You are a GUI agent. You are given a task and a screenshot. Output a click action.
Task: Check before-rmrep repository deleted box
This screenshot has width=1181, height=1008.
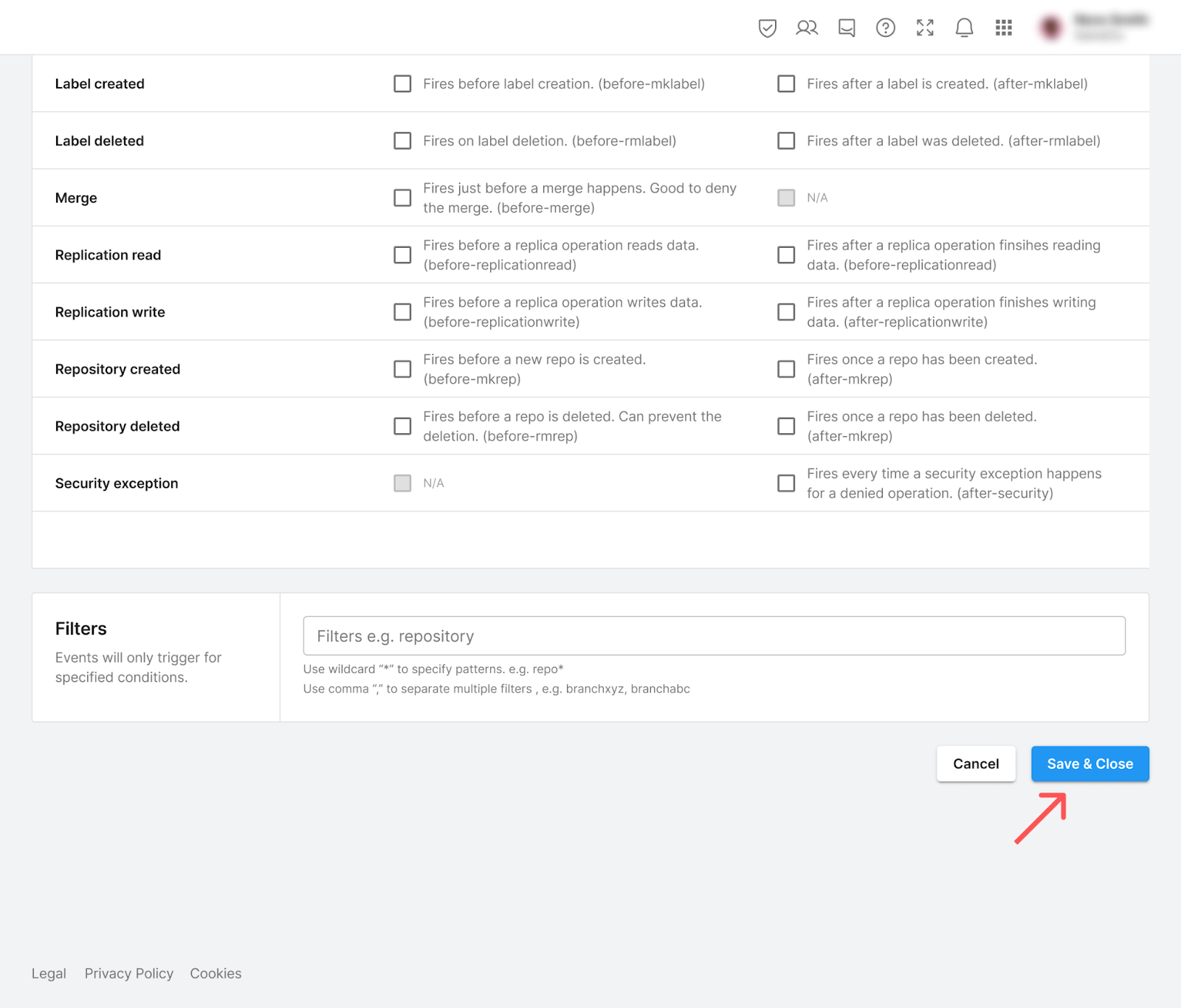pos(402,427)
